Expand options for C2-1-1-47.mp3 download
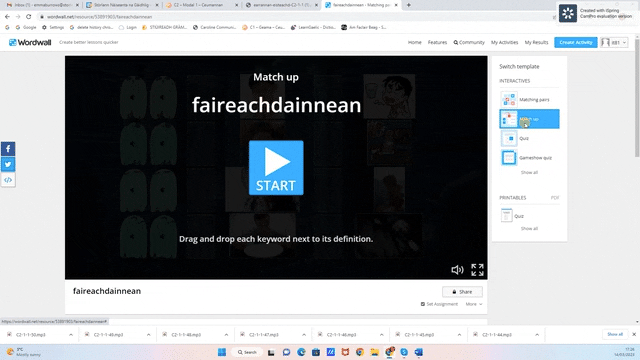Screen dimensions: 640x360 click(304, 335)
